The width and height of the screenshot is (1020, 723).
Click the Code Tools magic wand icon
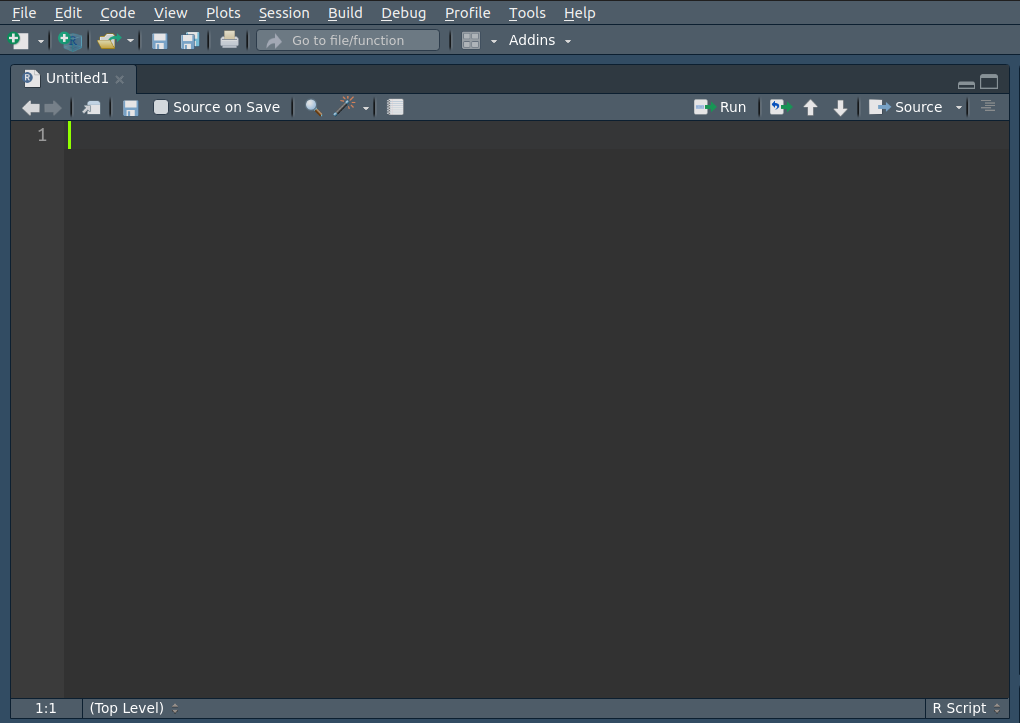[x=345, y=107]
